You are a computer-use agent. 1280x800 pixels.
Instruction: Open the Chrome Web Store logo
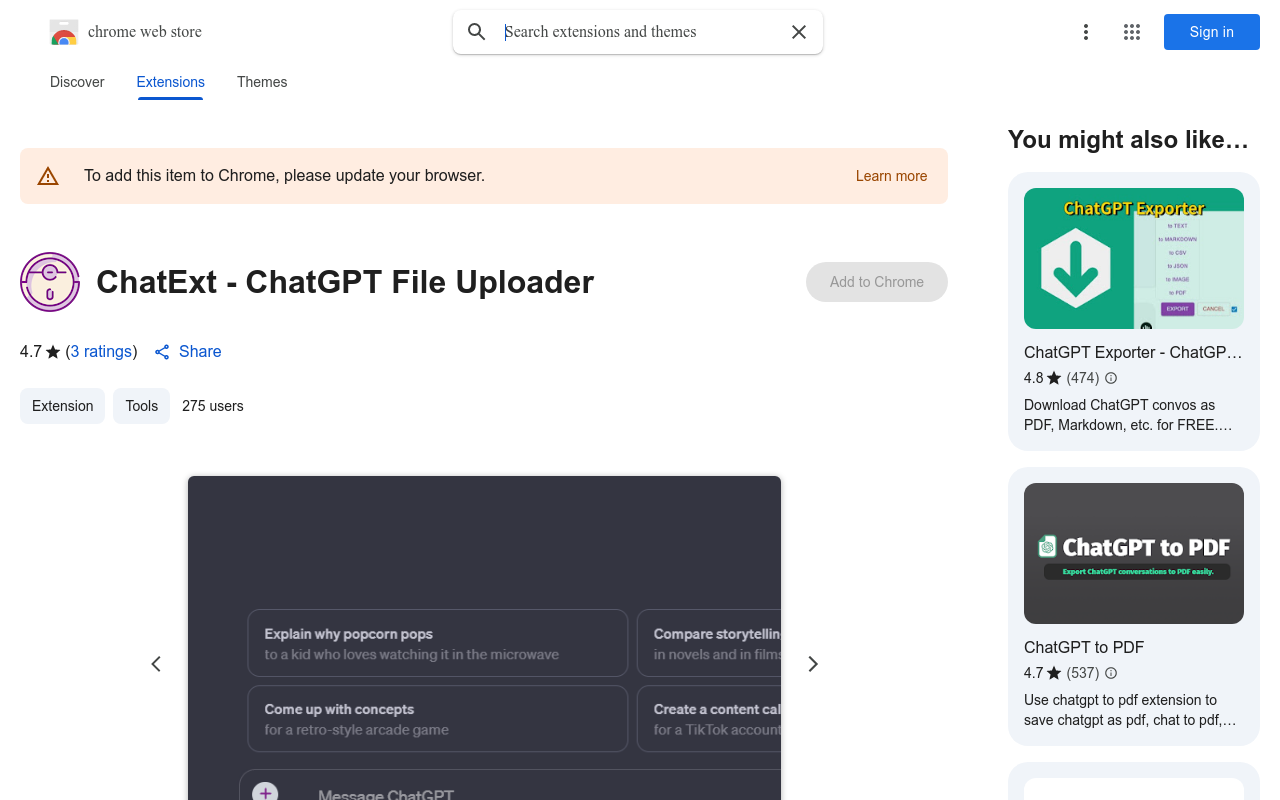[x=64, y=32]
